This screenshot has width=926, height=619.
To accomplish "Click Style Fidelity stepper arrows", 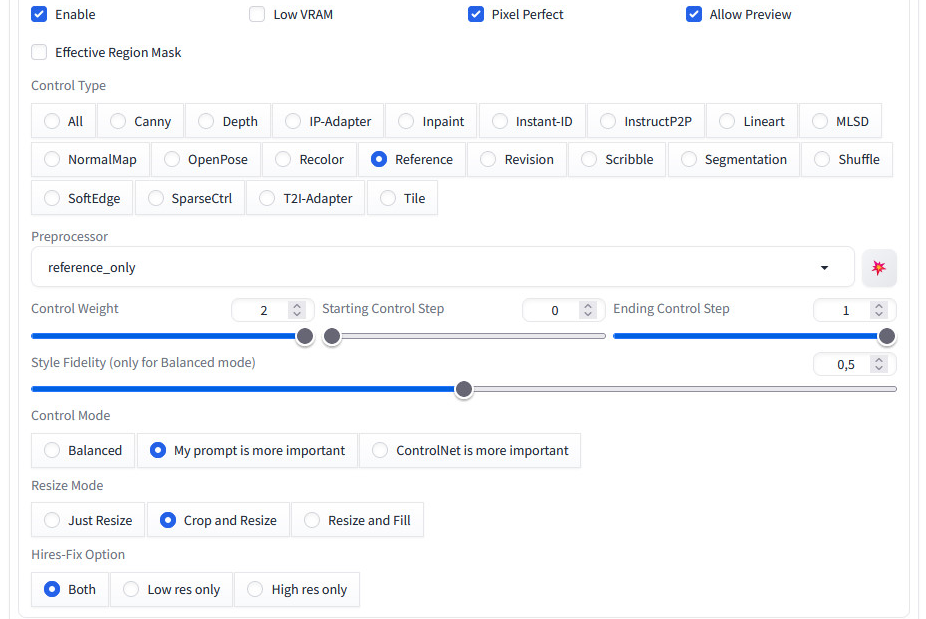I will pos(879,364).
